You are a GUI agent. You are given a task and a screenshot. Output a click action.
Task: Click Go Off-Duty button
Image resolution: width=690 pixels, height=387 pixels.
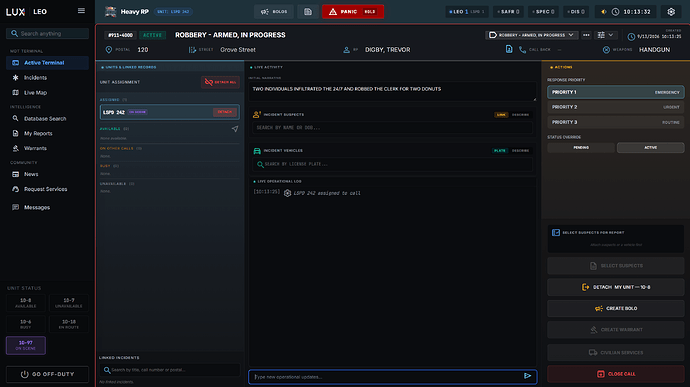[x=48, y=374]
